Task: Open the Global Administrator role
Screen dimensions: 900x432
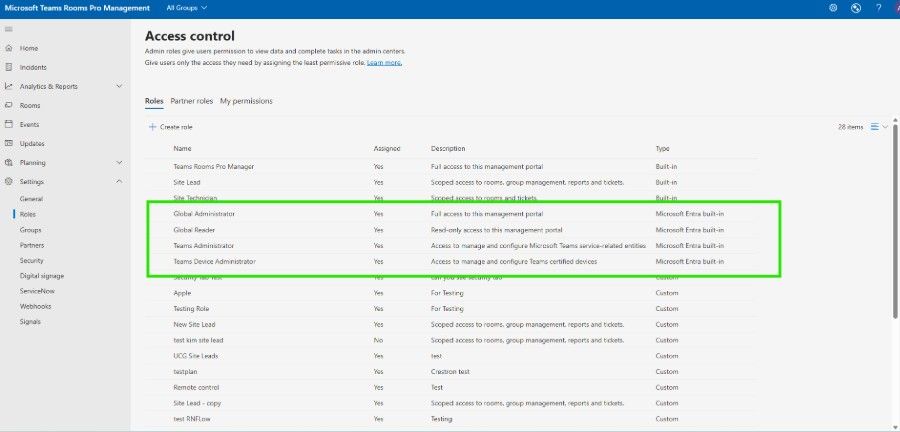Action: tap(204, 214)
